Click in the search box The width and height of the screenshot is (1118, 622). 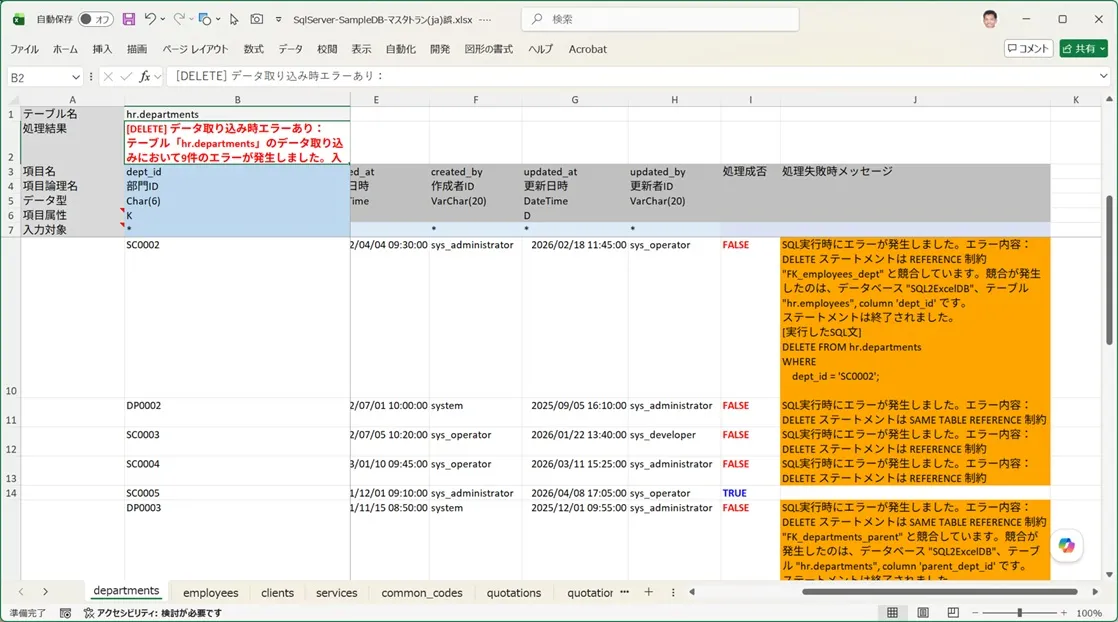click(x=660, y=19)
